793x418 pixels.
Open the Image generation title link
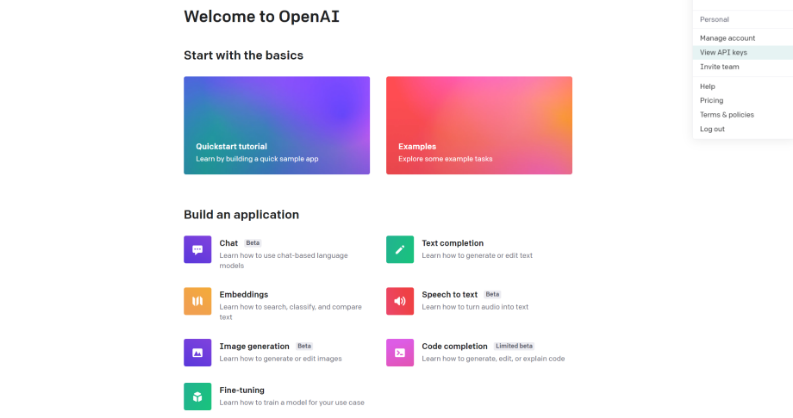[254, 346]
